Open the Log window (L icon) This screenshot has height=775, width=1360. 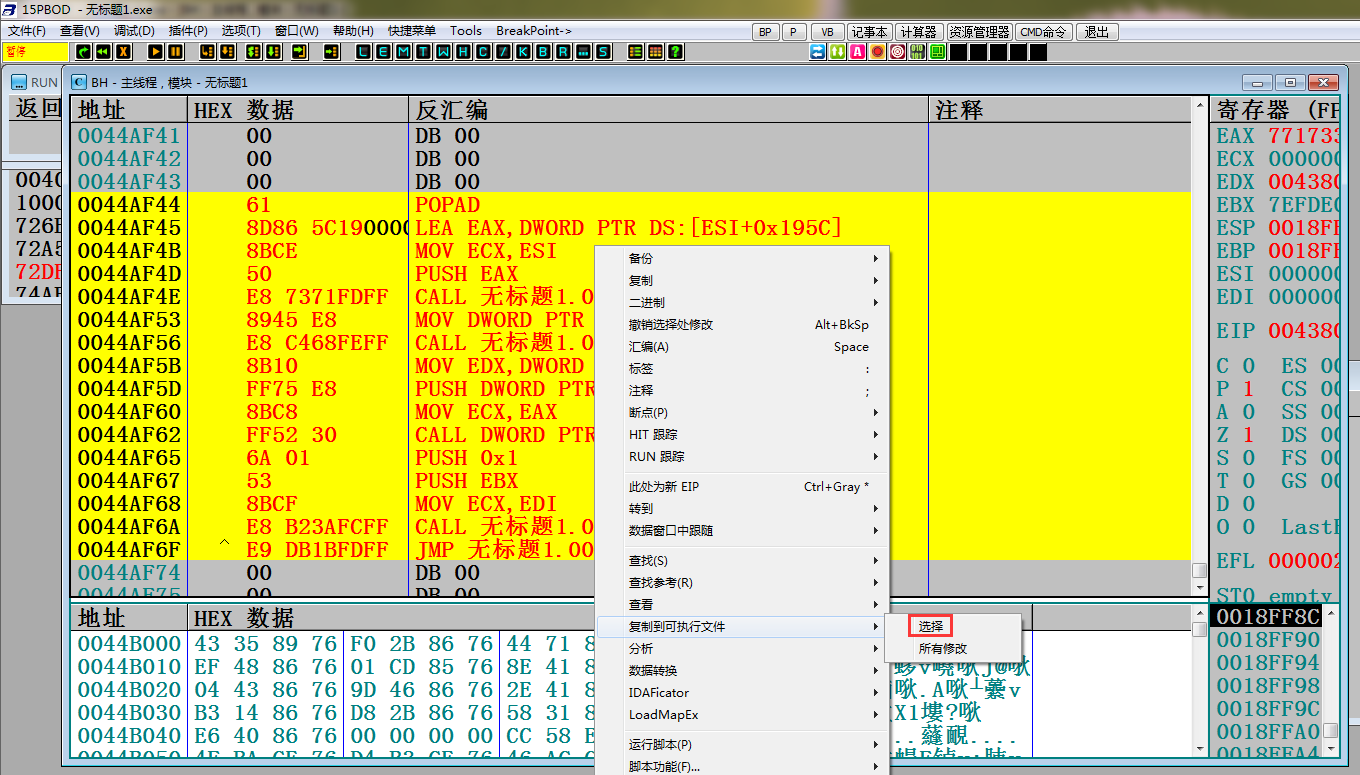[x=364, y=51]
